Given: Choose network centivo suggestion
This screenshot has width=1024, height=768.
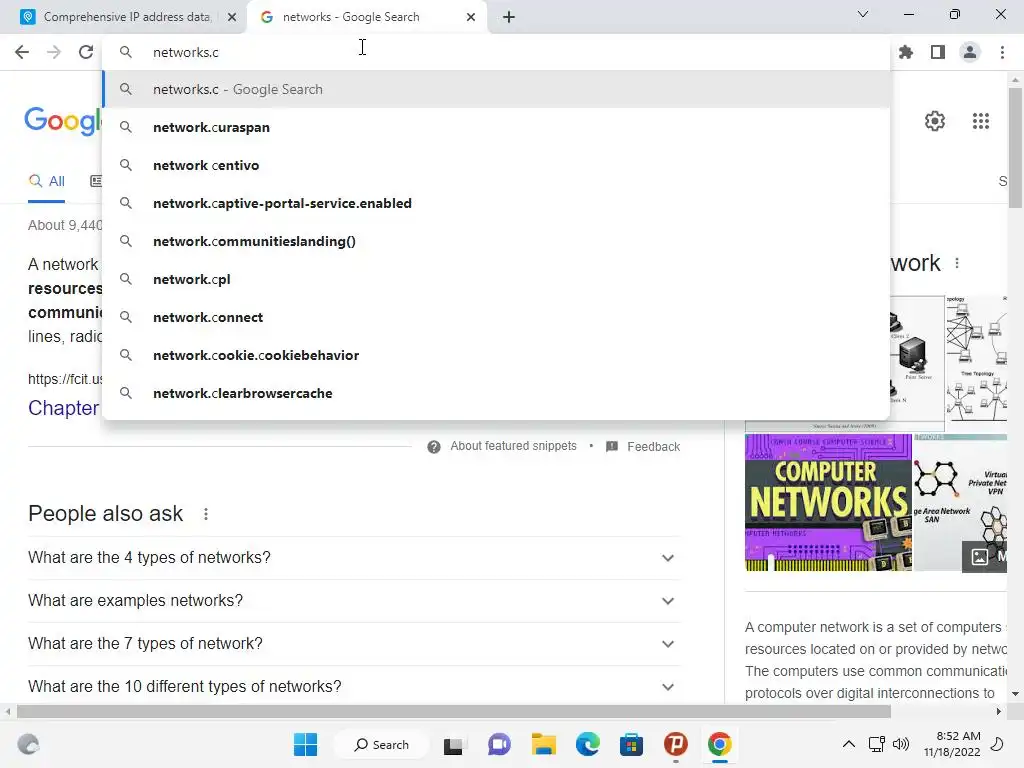Looking at the screenshot, I should (496, 165).
